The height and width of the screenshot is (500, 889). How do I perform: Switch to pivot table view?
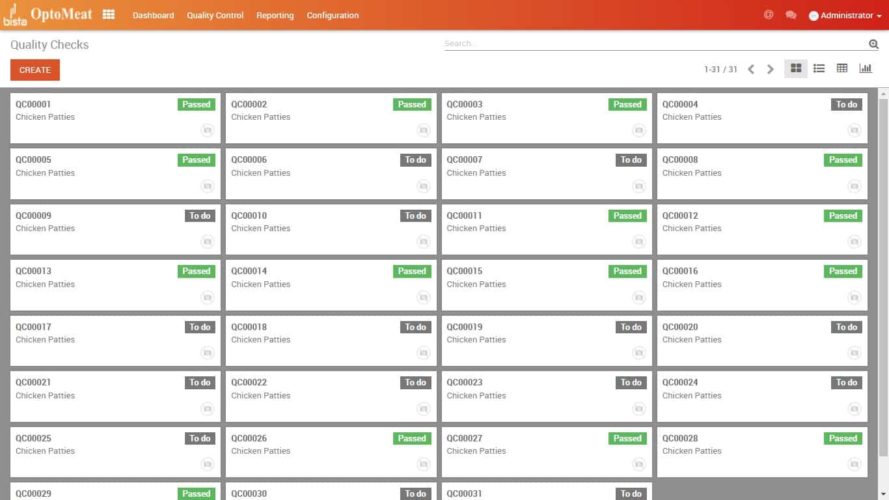click(x=842, y=68)
